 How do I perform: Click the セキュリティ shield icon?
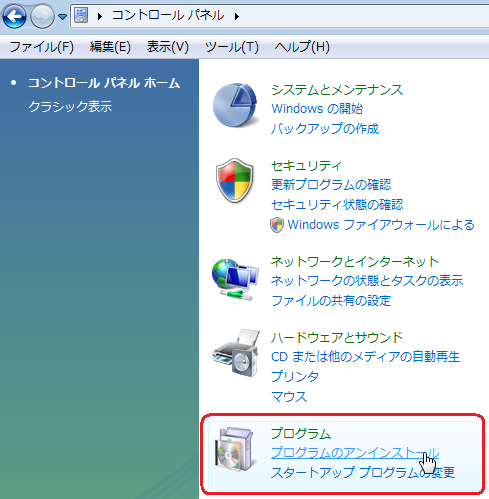[235, 181]
